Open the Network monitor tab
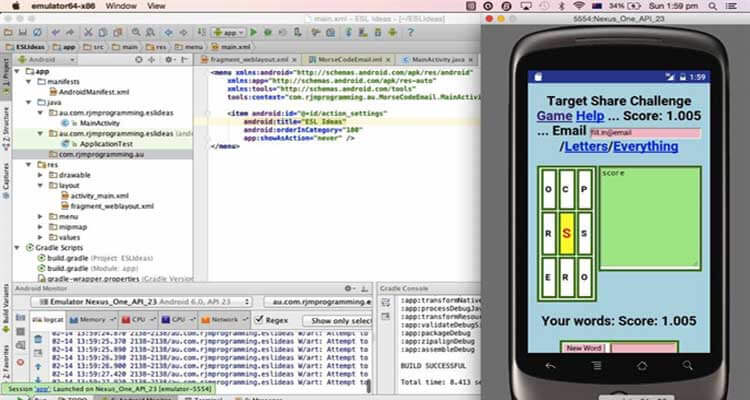The width and height of the screenshot is (750, 400). (224, 320)
